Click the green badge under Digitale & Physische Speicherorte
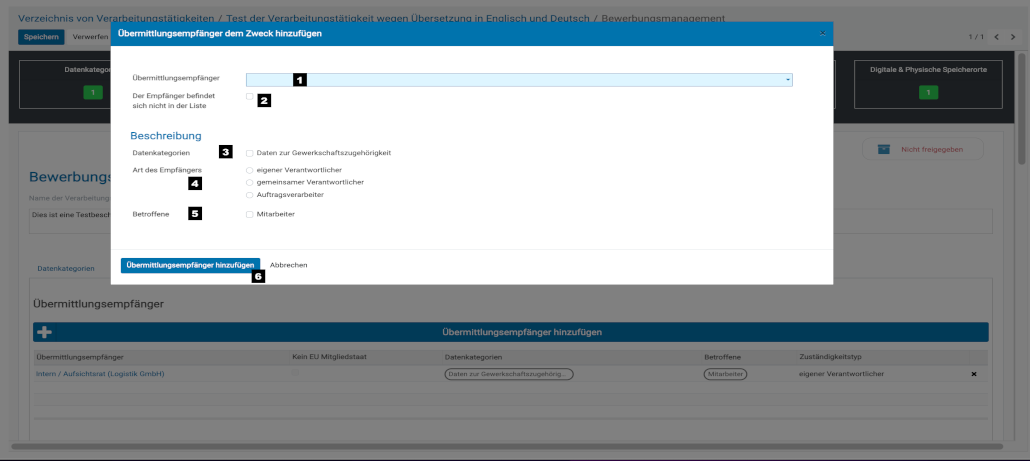Image resolution: width=1030 pixels, height=461 pixels. [x=927, y=93]
